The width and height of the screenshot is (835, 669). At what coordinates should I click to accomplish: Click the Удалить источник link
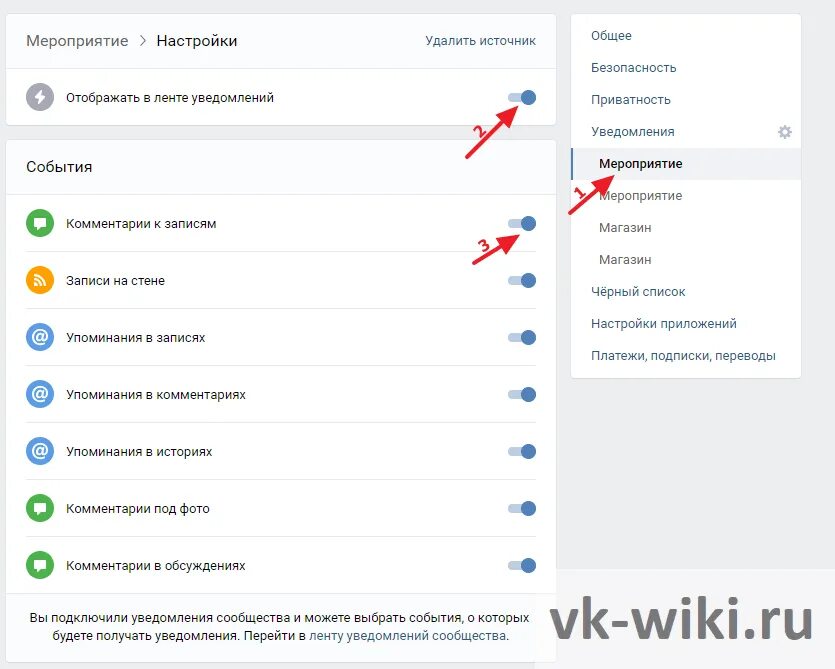pyautogui.click(x=480, y=41)
